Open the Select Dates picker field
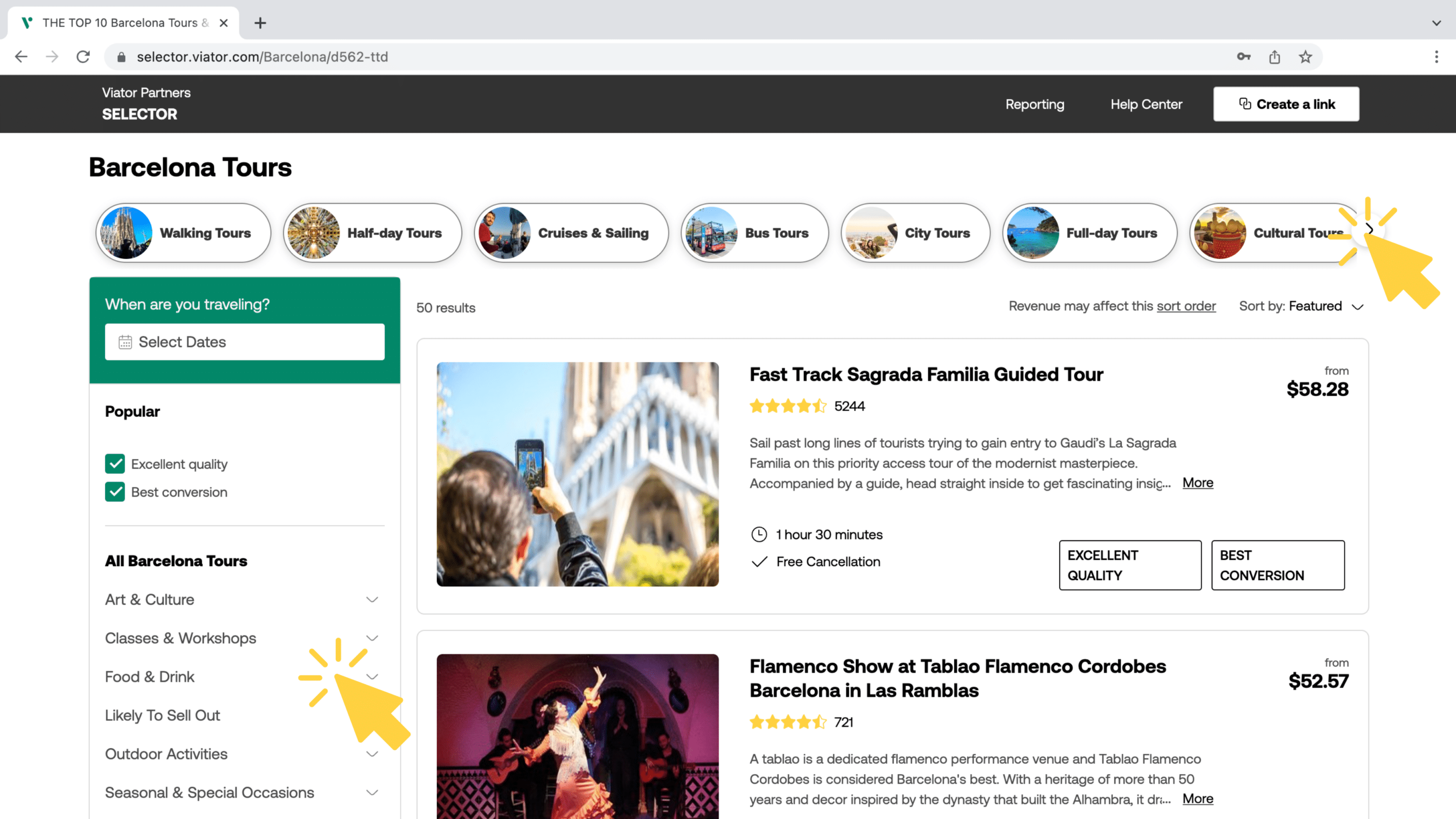 click(x=245, y=342)
